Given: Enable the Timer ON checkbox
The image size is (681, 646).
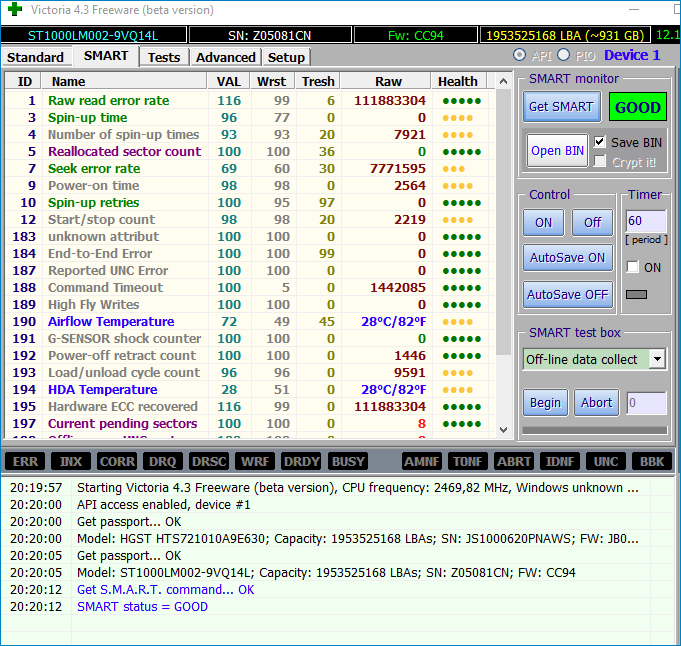Looking at the screenshot, I should click(632, 267).
